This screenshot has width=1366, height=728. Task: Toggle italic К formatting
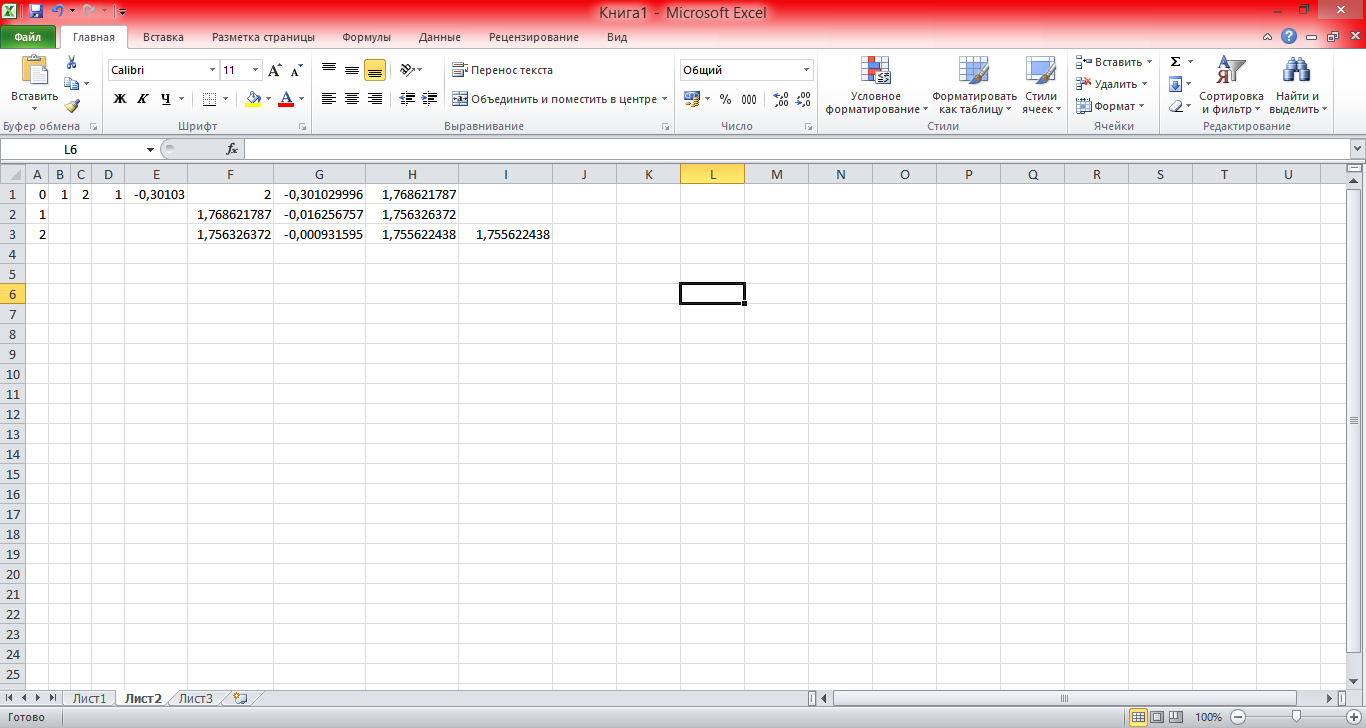[x=143, y=99]
